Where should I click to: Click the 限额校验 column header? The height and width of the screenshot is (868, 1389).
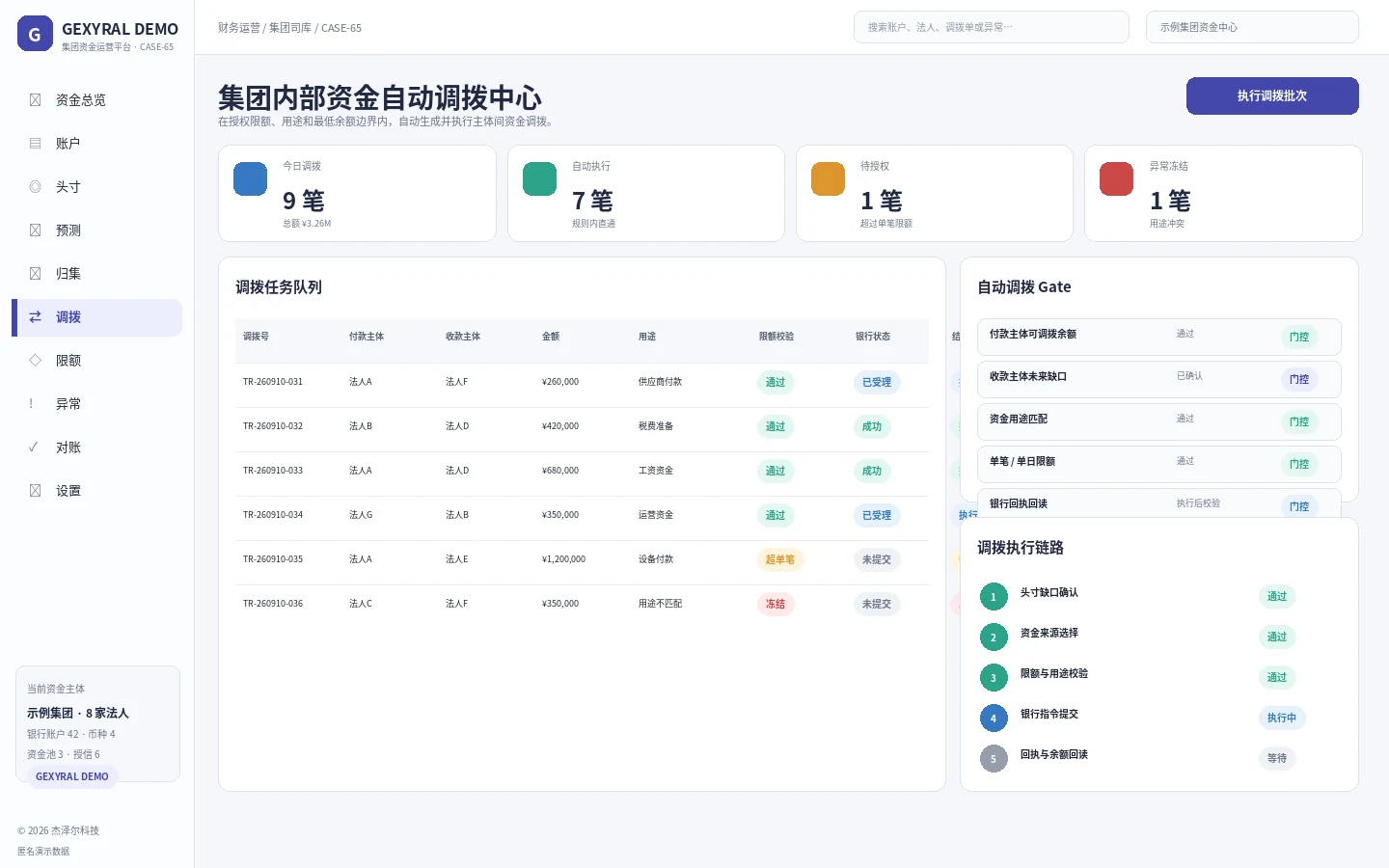pyautogui.click(x=776, y=337)
